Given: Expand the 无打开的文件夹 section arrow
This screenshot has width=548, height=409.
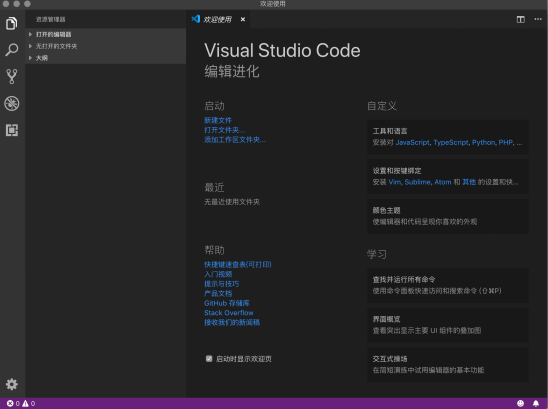Looking at the screenshot, I should pyautogui.click(x=30, y=46).
